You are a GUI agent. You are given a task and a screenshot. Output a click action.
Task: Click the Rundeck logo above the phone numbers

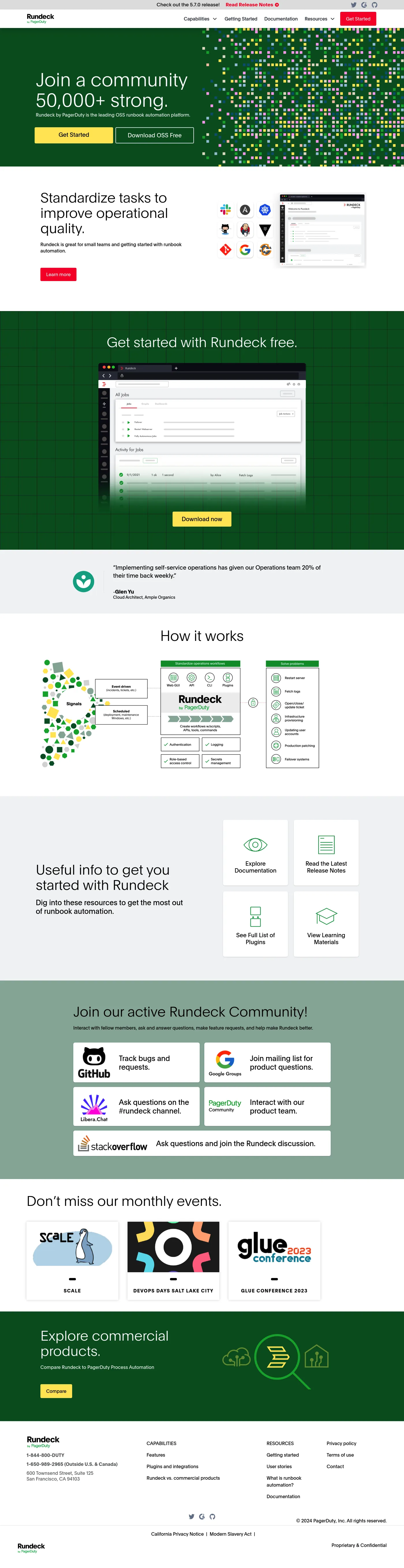click(43, 1441)
